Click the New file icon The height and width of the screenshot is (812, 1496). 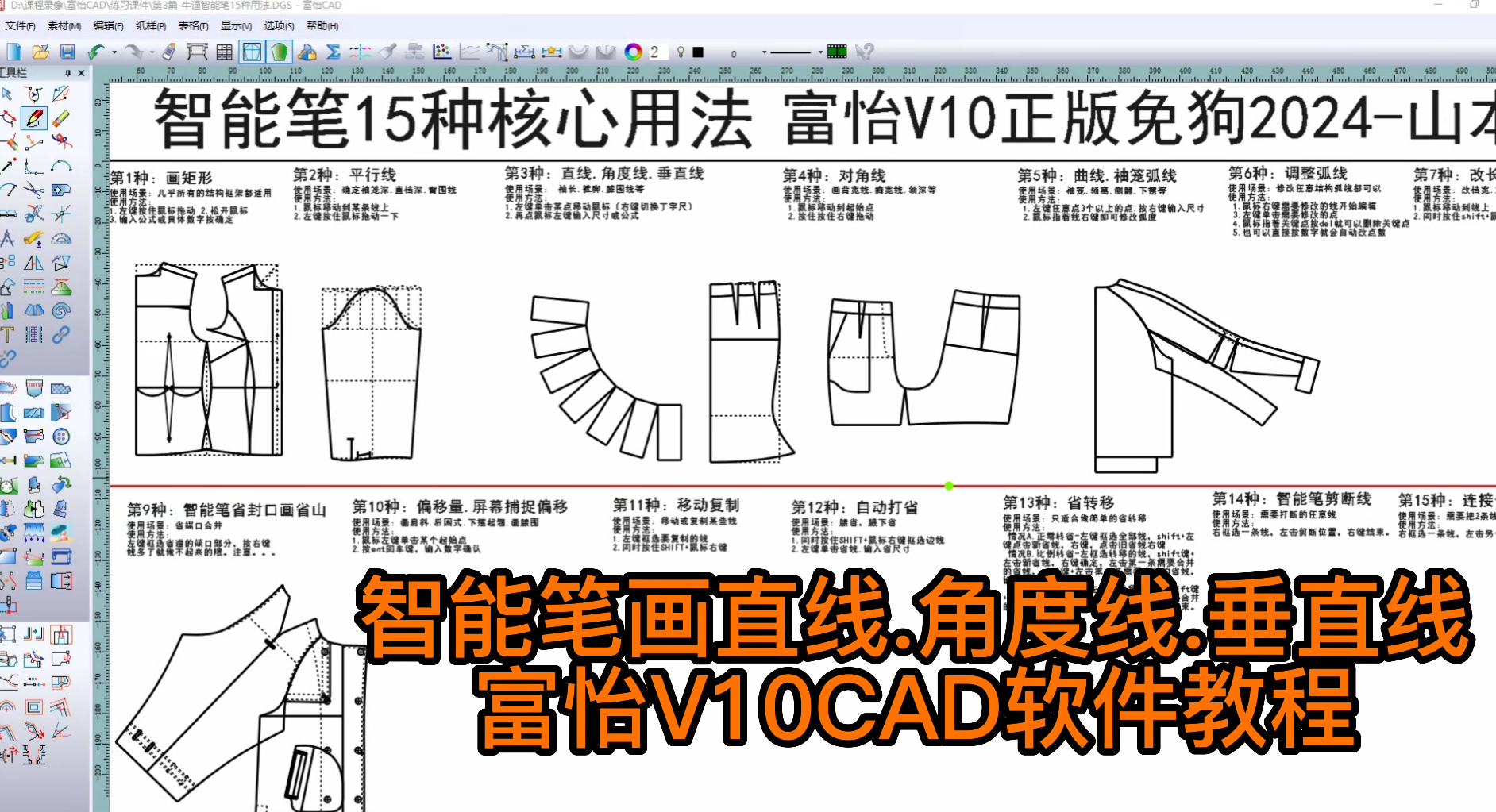[14, 52]
